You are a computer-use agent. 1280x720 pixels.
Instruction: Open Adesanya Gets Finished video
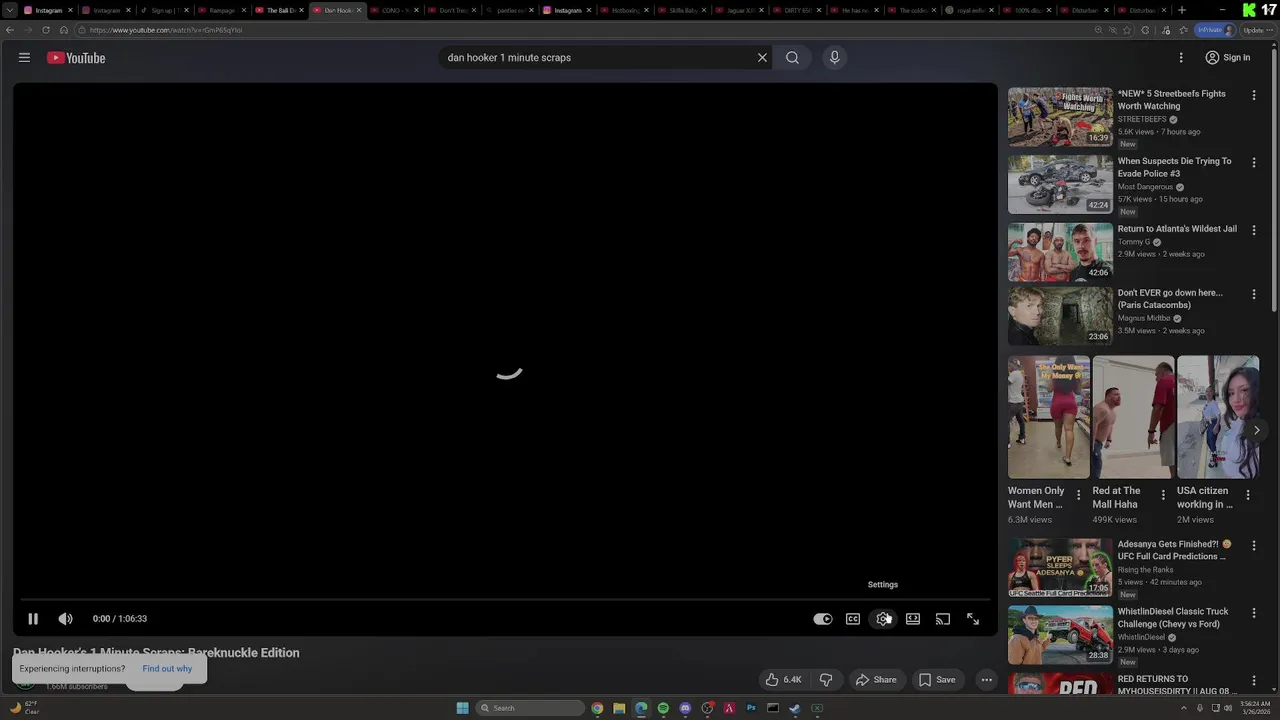click(x=1060, y=568)
